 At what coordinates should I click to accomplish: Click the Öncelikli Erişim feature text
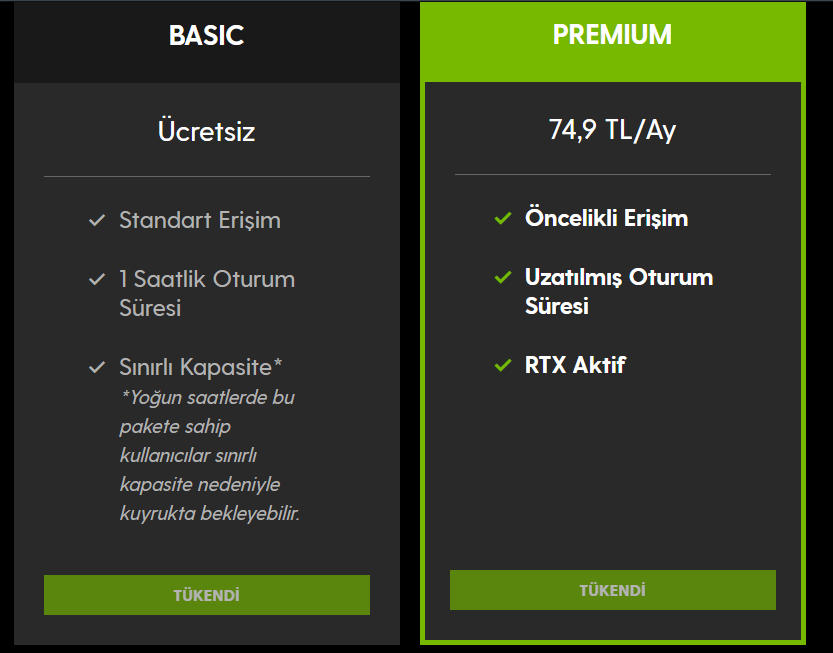(606, 218)
